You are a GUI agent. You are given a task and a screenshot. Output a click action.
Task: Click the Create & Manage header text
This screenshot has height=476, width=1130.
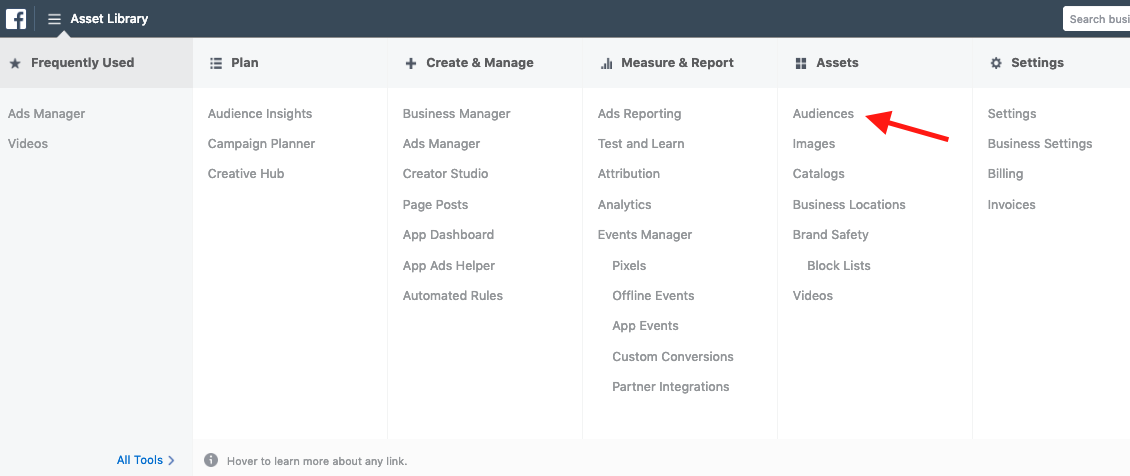point(479,63)
